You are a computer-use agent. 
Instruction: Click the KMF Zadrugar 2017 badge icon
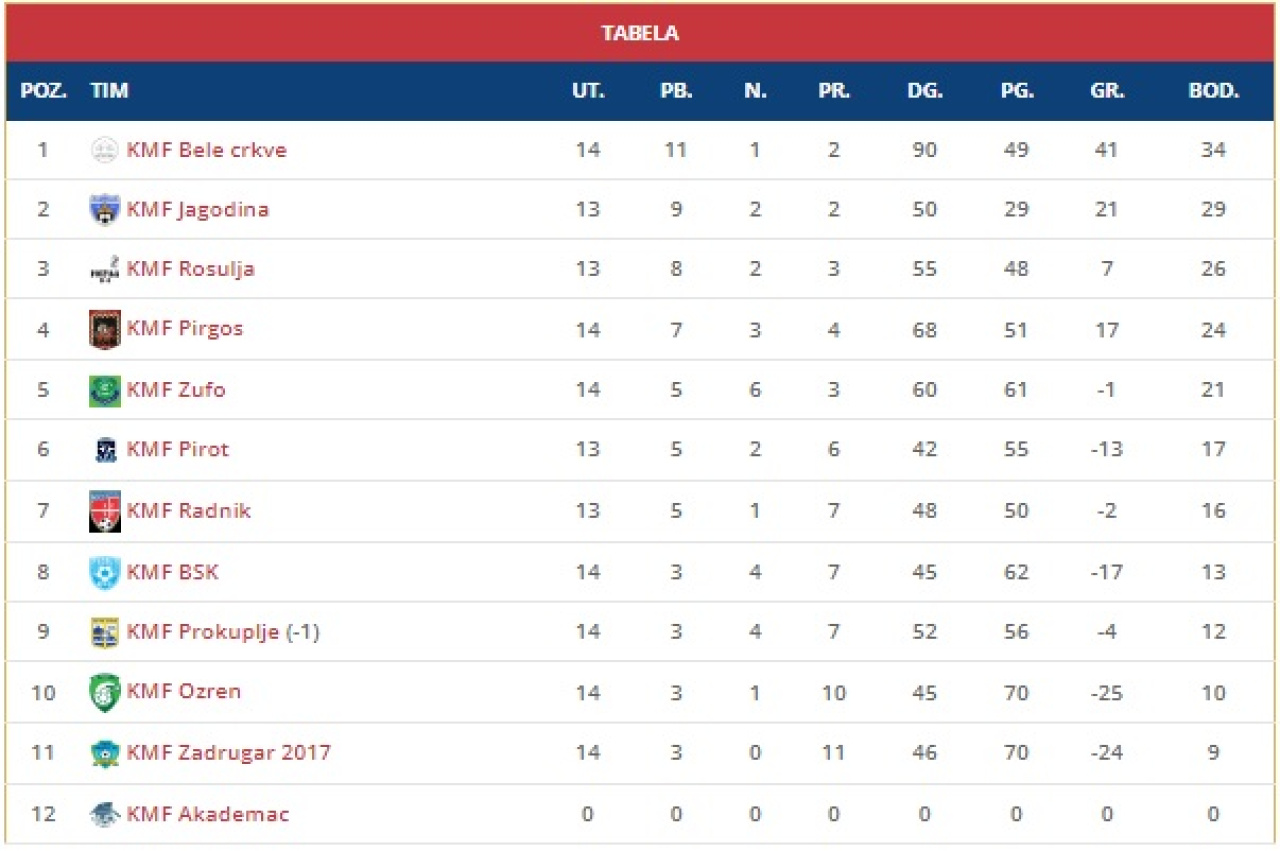104,752
